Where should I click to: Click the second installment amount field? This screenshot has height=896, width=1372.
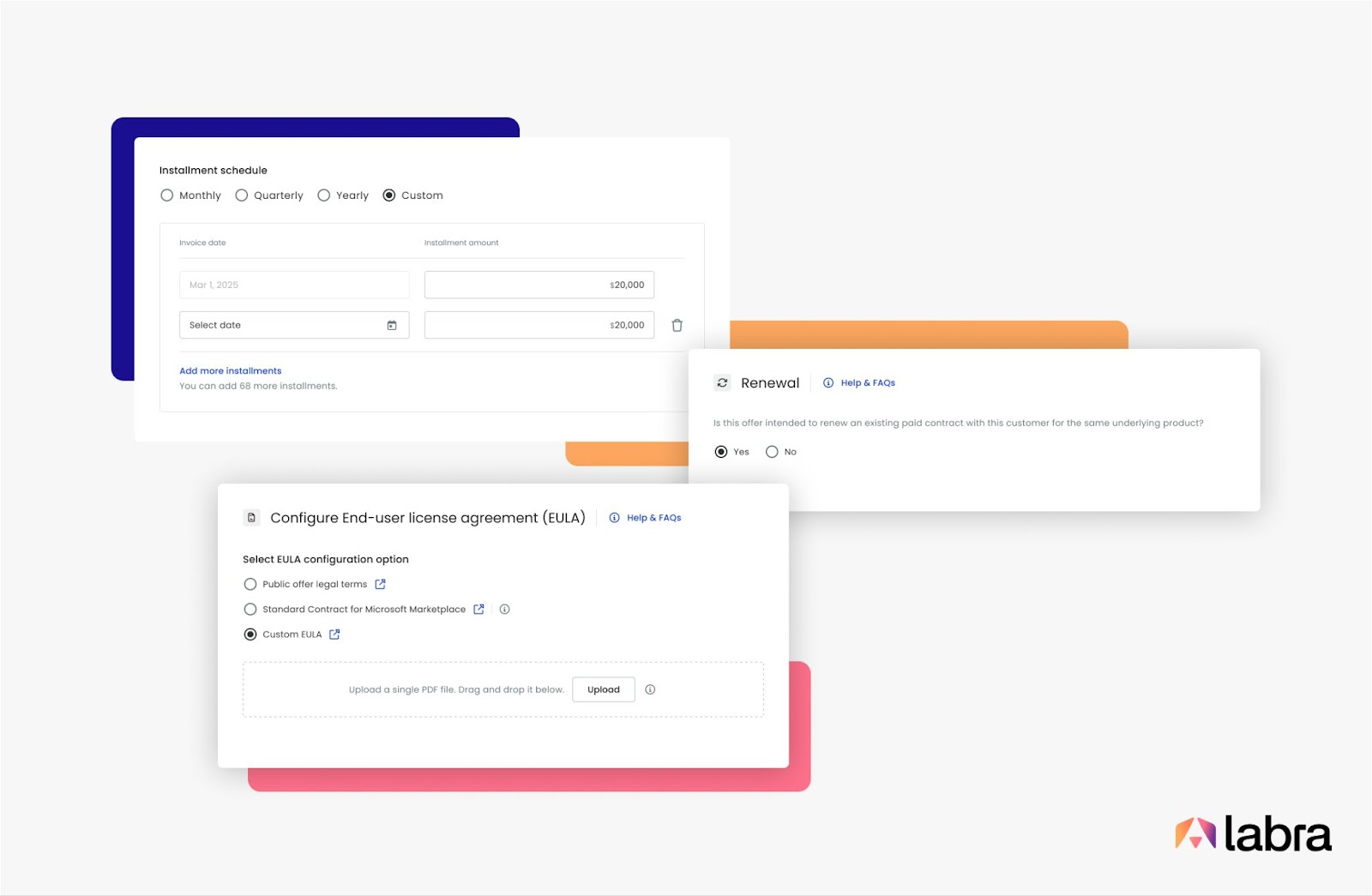click(539, 326)
